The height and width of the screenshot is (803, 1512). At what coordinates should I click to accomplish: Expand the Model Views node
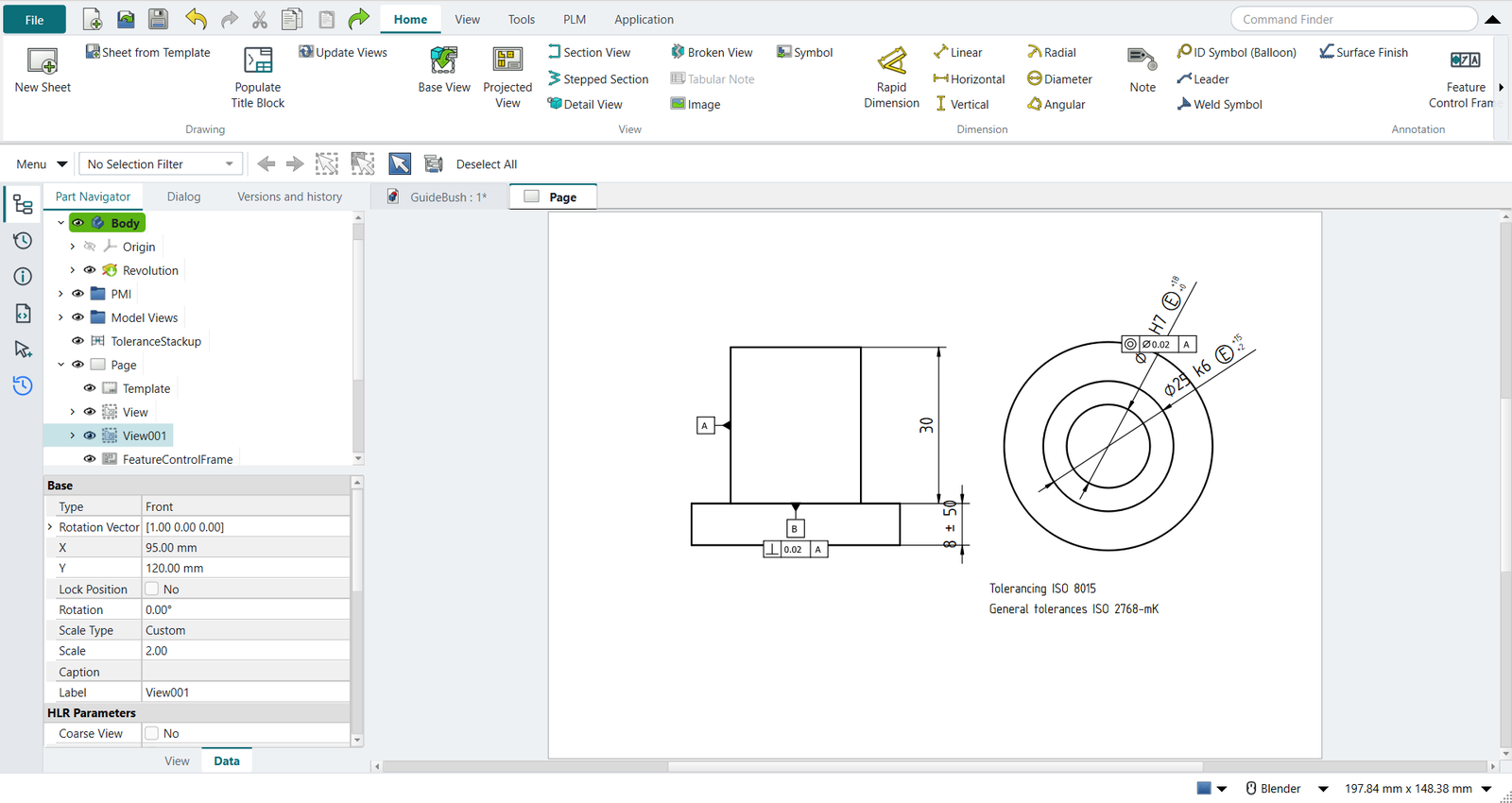tap(60, 317)
